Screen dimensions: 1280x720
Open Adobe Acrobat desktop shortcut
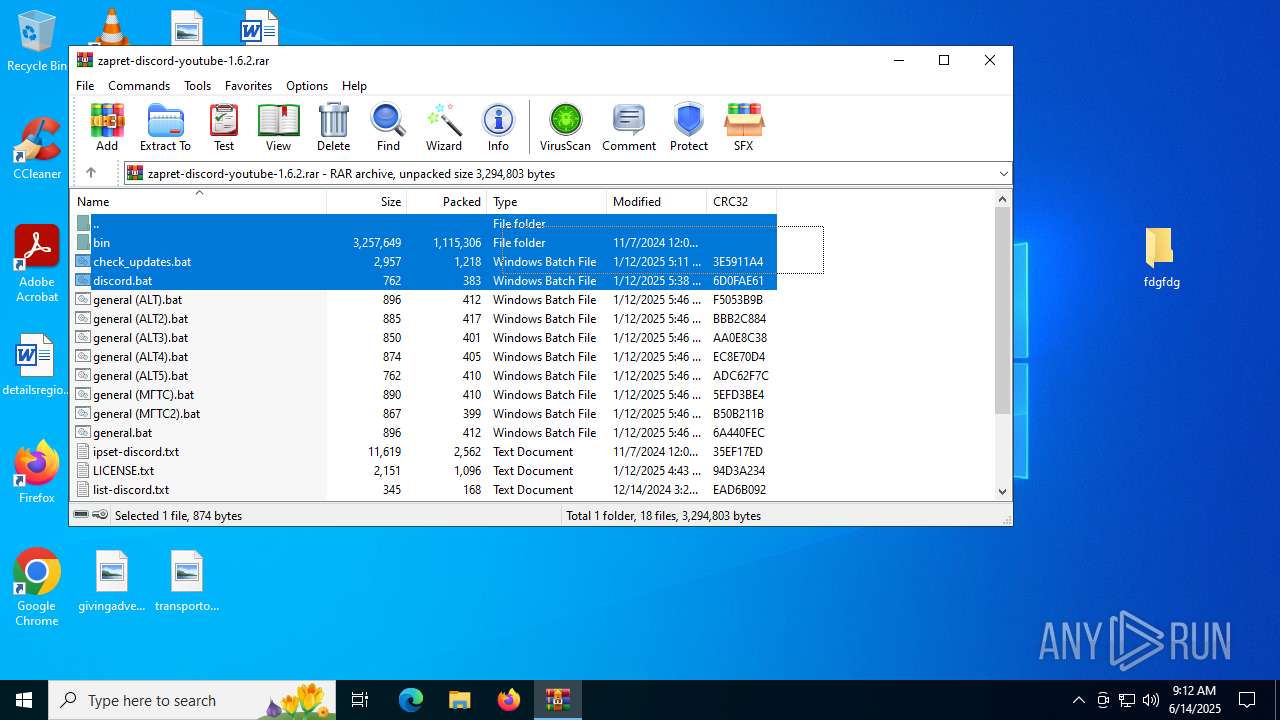tap(37, 264)
